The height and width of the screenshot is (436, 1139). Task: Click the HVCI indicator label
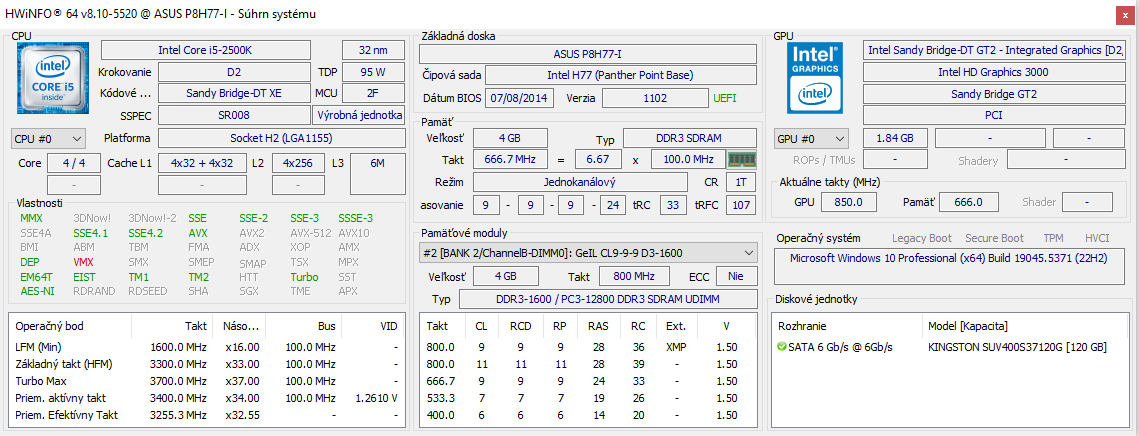coord(1097,238)
